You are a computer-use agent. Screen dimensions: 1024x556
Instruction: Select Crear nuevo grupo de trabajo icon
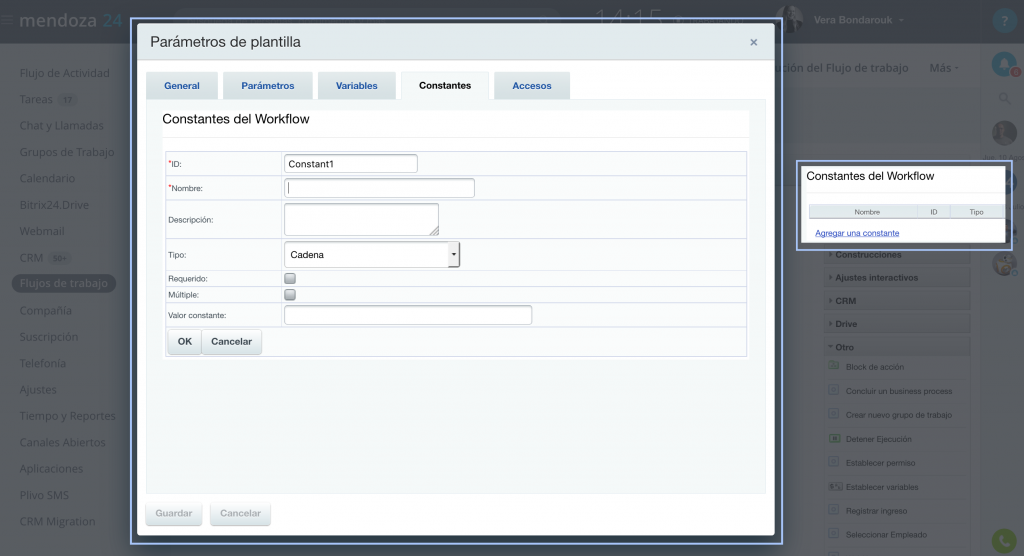click(x=834, y=414)
